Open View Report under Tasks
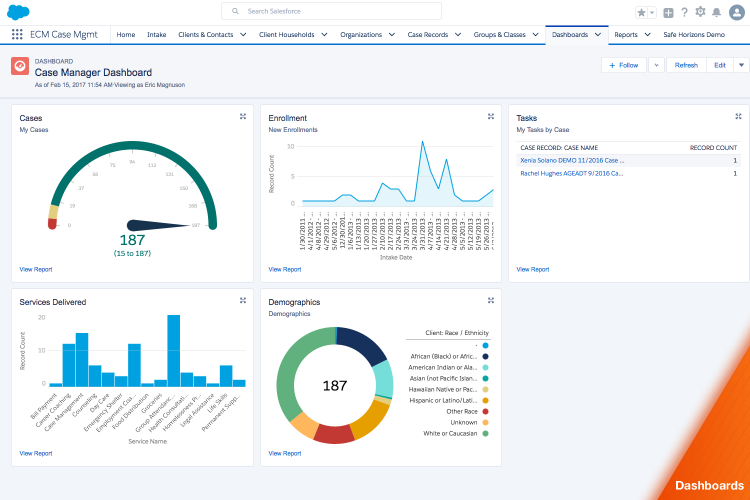The height and width of the screenshot is (500, 750). [533, 269]
